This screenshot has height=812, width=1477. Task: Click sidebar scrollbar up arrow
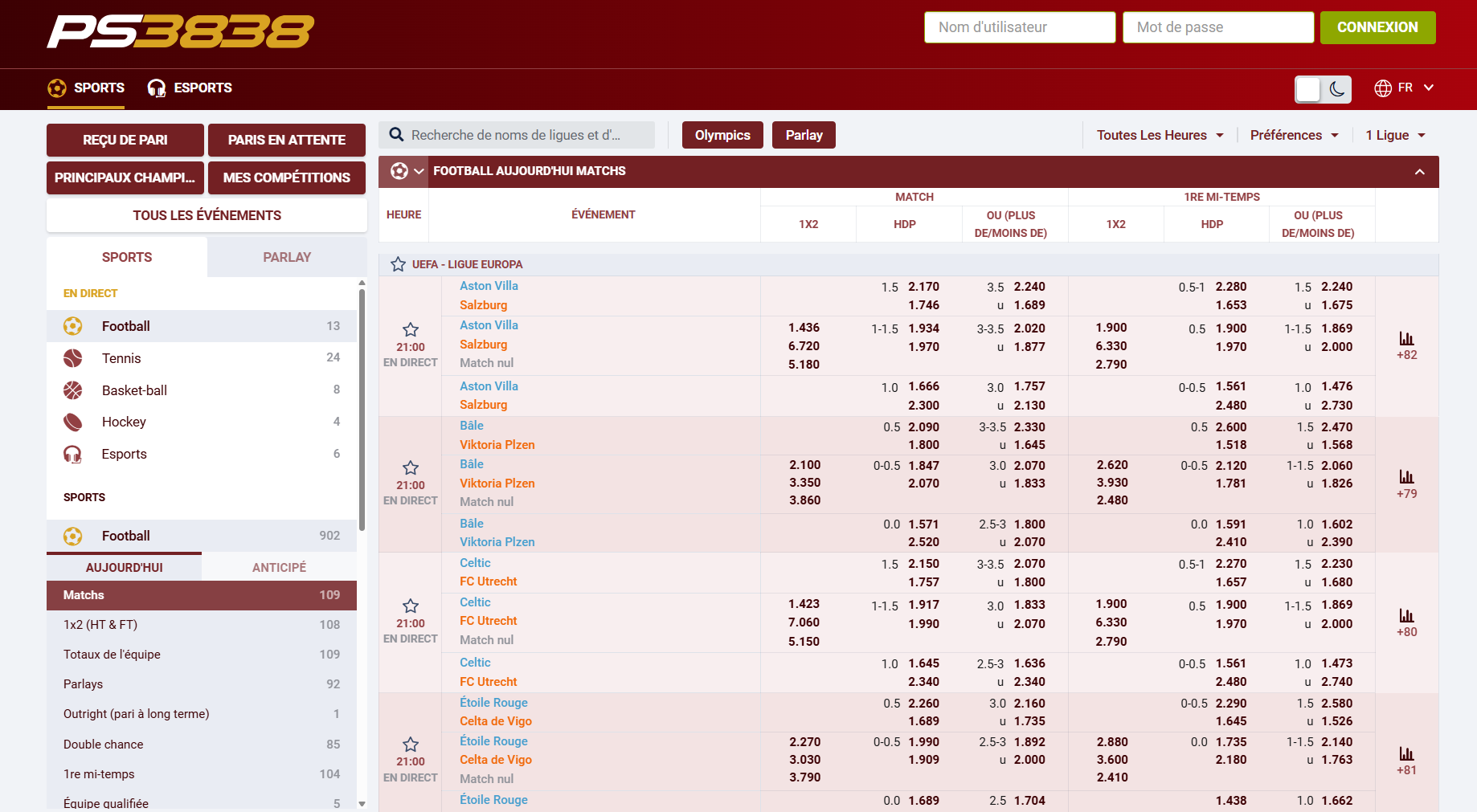pos(362,283)
